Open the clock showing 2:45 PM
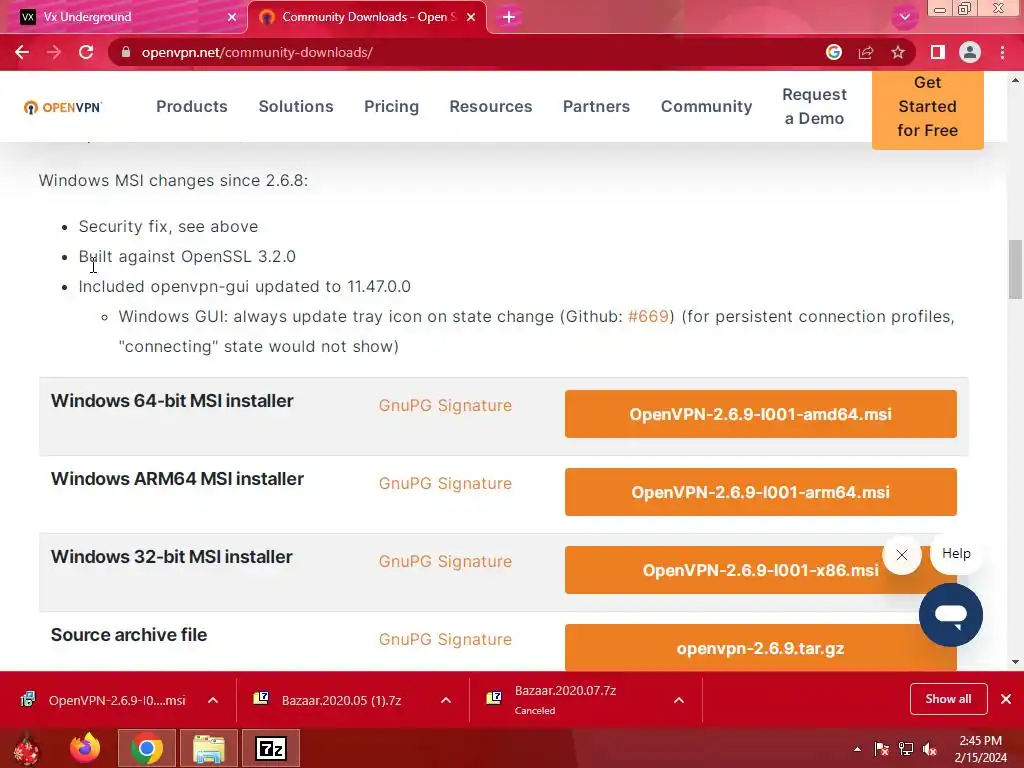Screen dimensions: 1024x768 (x=980, y=749)
